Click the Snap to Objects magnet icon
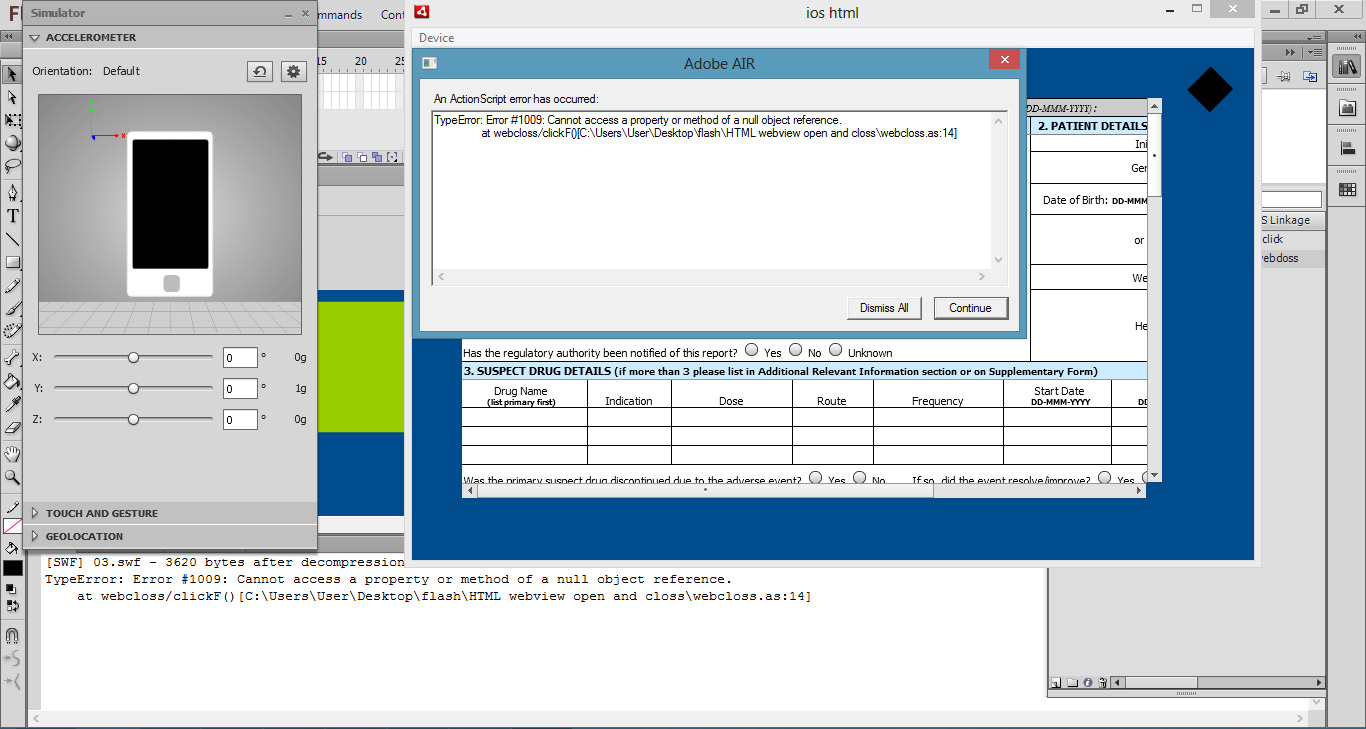The height and width of the screenshot is (729, 1366). 12,635
